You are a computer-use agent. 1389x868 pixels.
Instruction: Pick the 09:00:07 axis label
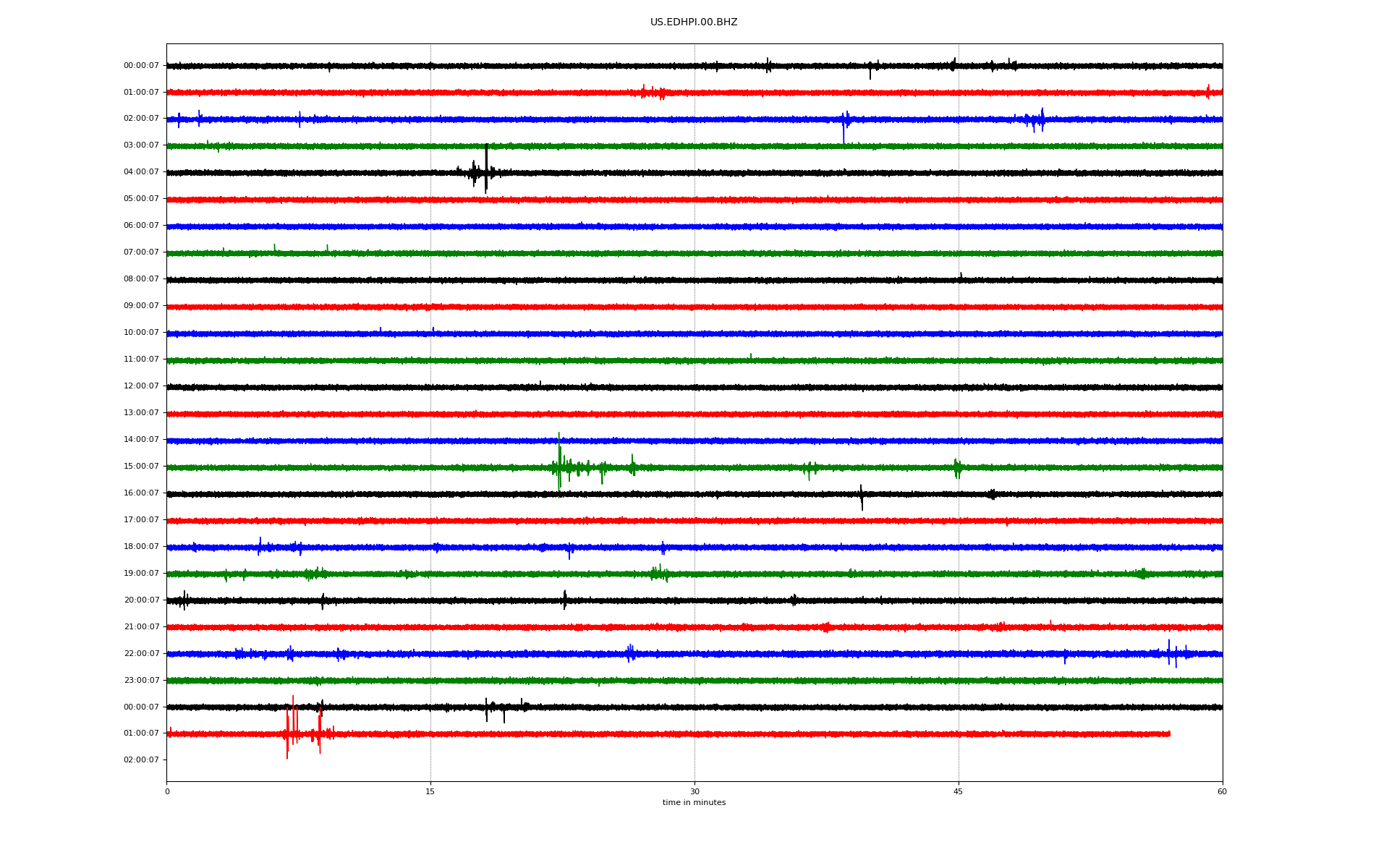(141, 306)
